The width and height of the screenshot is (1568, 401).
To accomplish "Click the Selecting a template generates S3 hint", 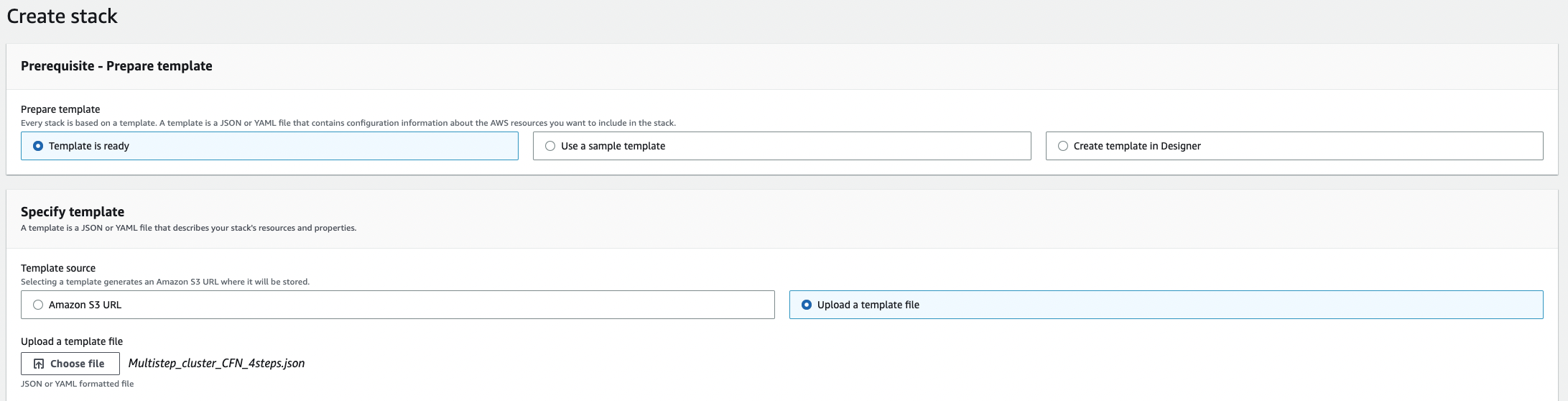I will click(165, 282).
